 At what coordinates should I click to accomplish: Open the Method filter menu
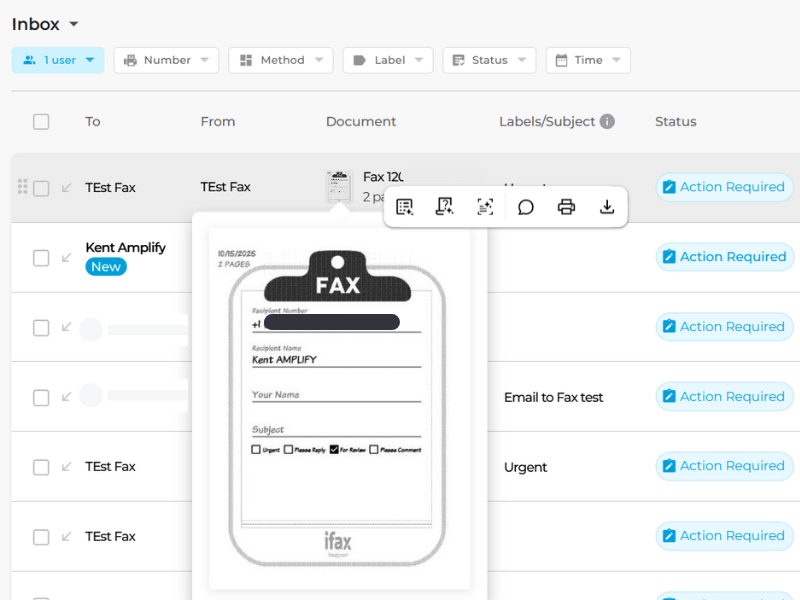coord(281,60)
